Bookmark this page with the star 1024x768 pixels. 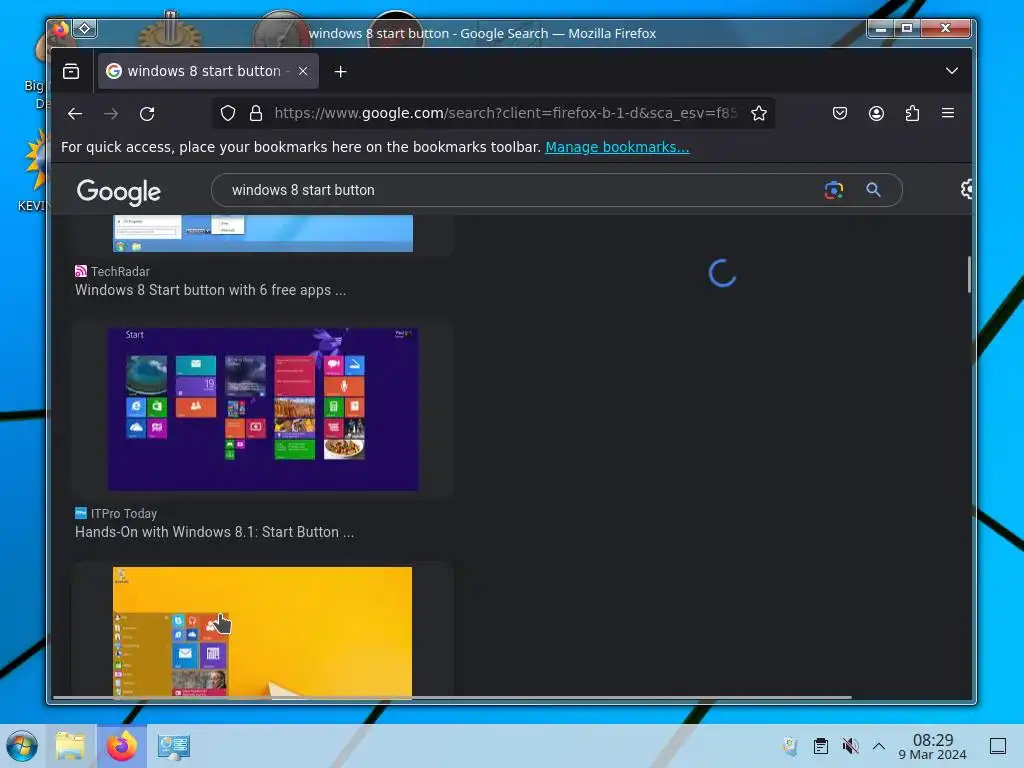(x=758, y=114)
